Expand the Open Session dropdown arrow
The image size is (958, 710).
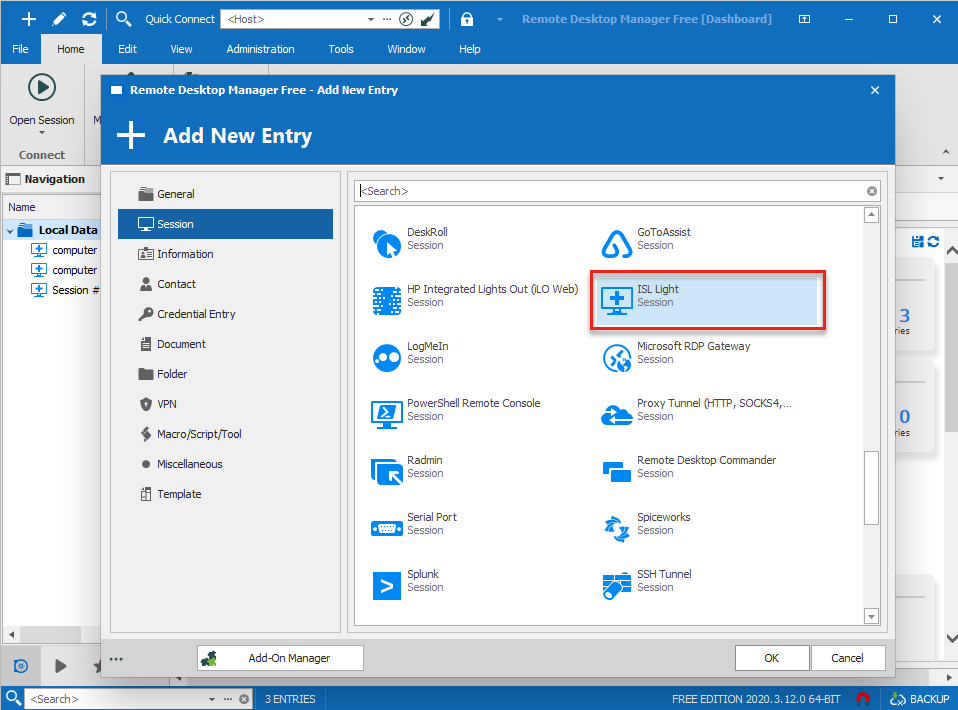(x=42, y=133)
